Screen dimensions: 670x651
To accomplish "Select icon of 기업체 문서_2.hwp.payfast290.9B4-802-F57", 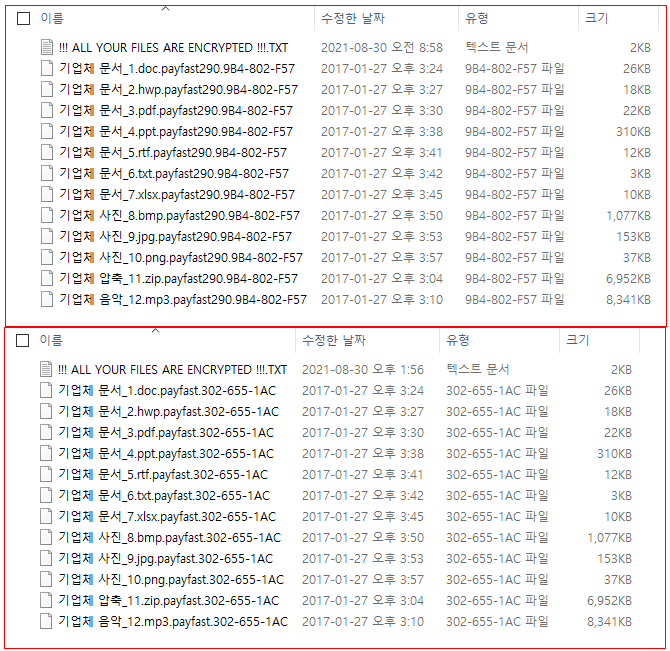I will (47, 89).
